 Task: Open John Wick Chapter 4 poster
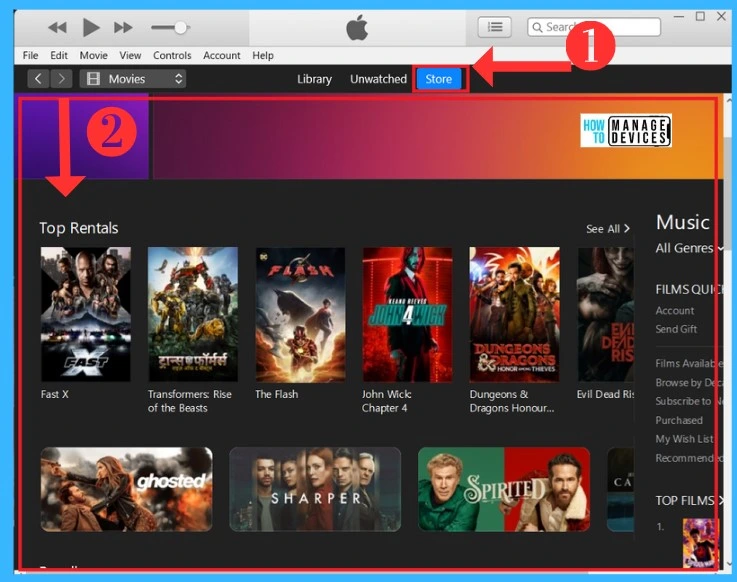408,314
